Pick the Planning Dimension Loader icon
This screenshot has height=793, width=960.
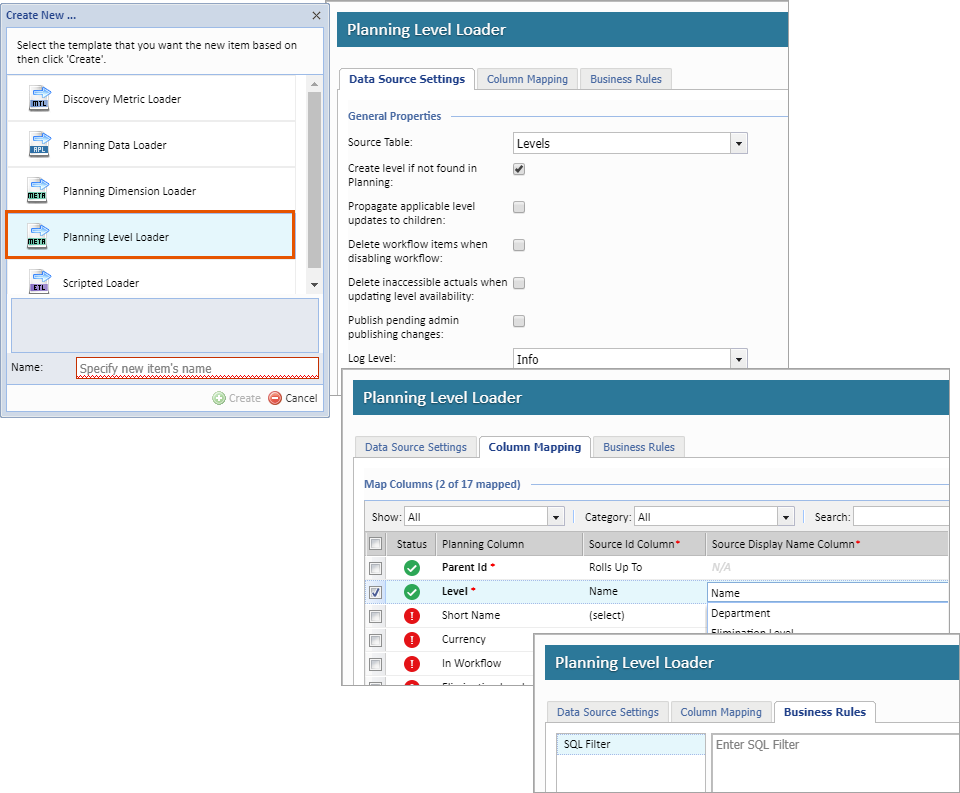pos(39,190)
